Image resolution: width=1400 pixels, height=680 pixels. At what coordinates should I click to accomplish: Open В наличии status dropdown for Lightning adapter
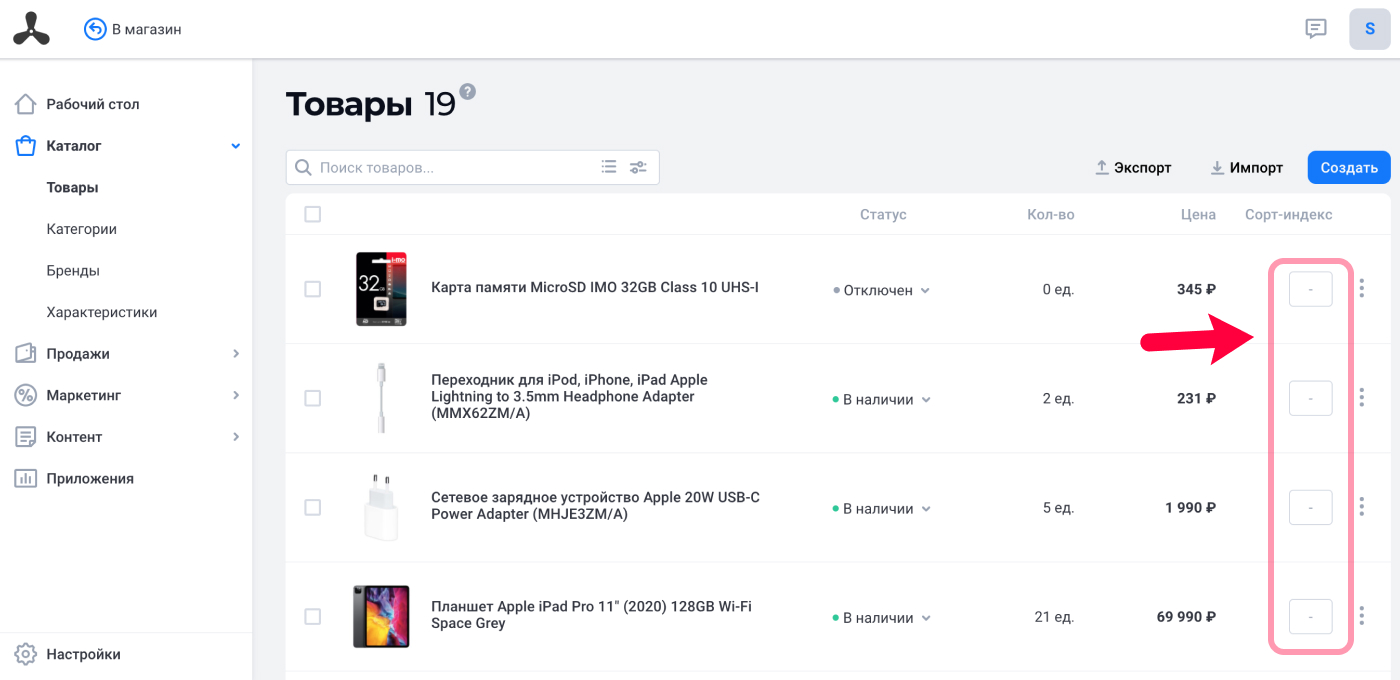click(882, 399)
